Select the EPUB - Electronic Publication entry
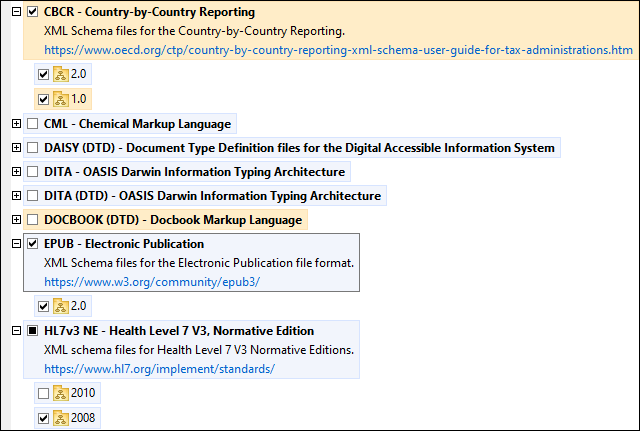This screenshot has height=431, width=640. click(124, 244)
